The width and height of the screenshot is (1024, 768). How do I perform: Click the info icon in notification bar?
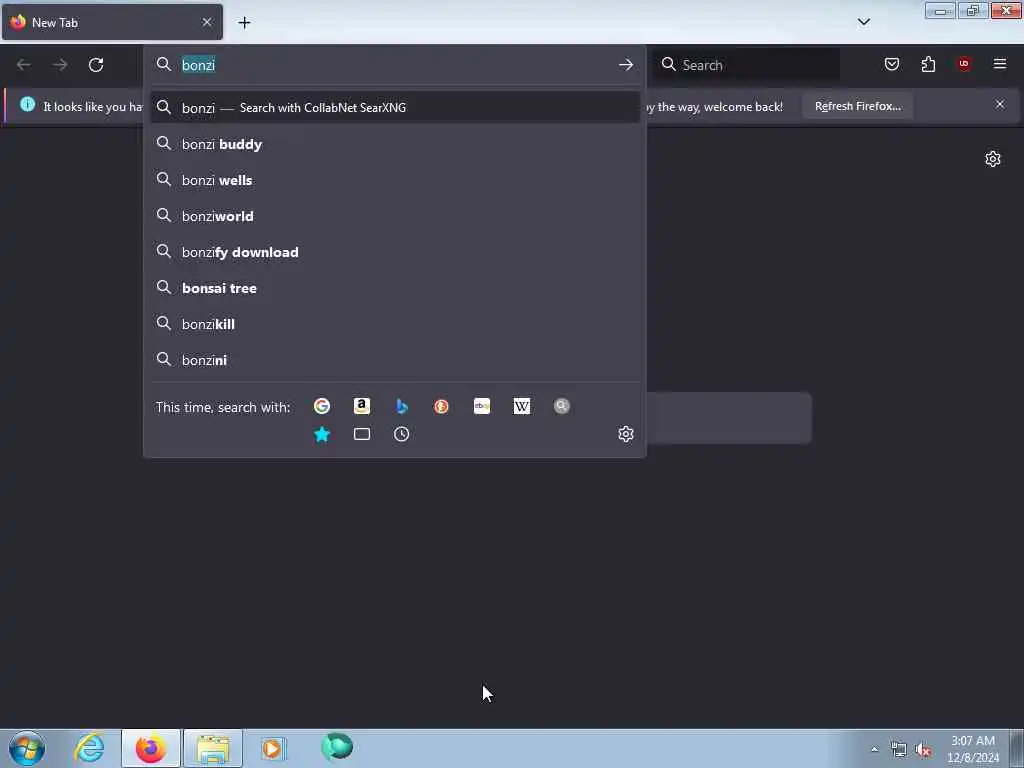(27, 104)
